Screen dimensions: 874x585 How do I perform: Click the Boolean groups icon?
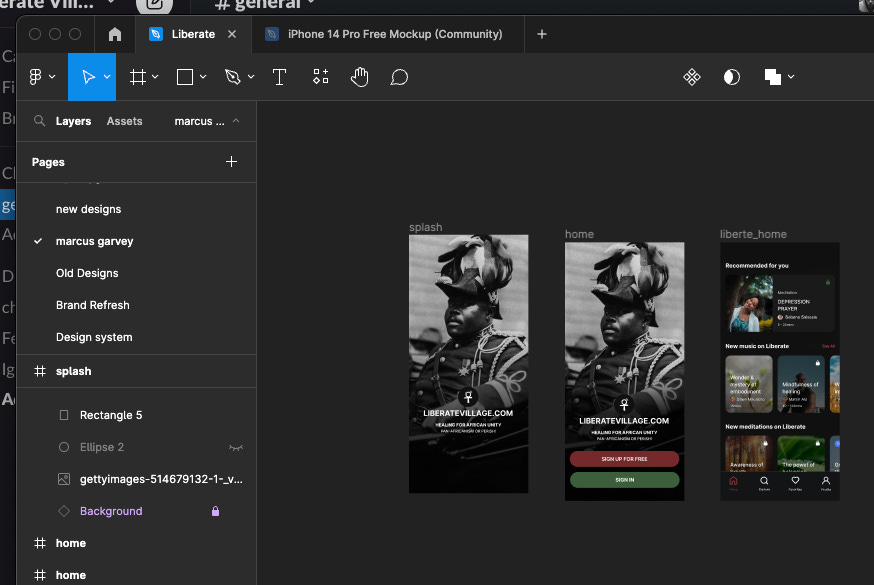[x=773, y=77]
